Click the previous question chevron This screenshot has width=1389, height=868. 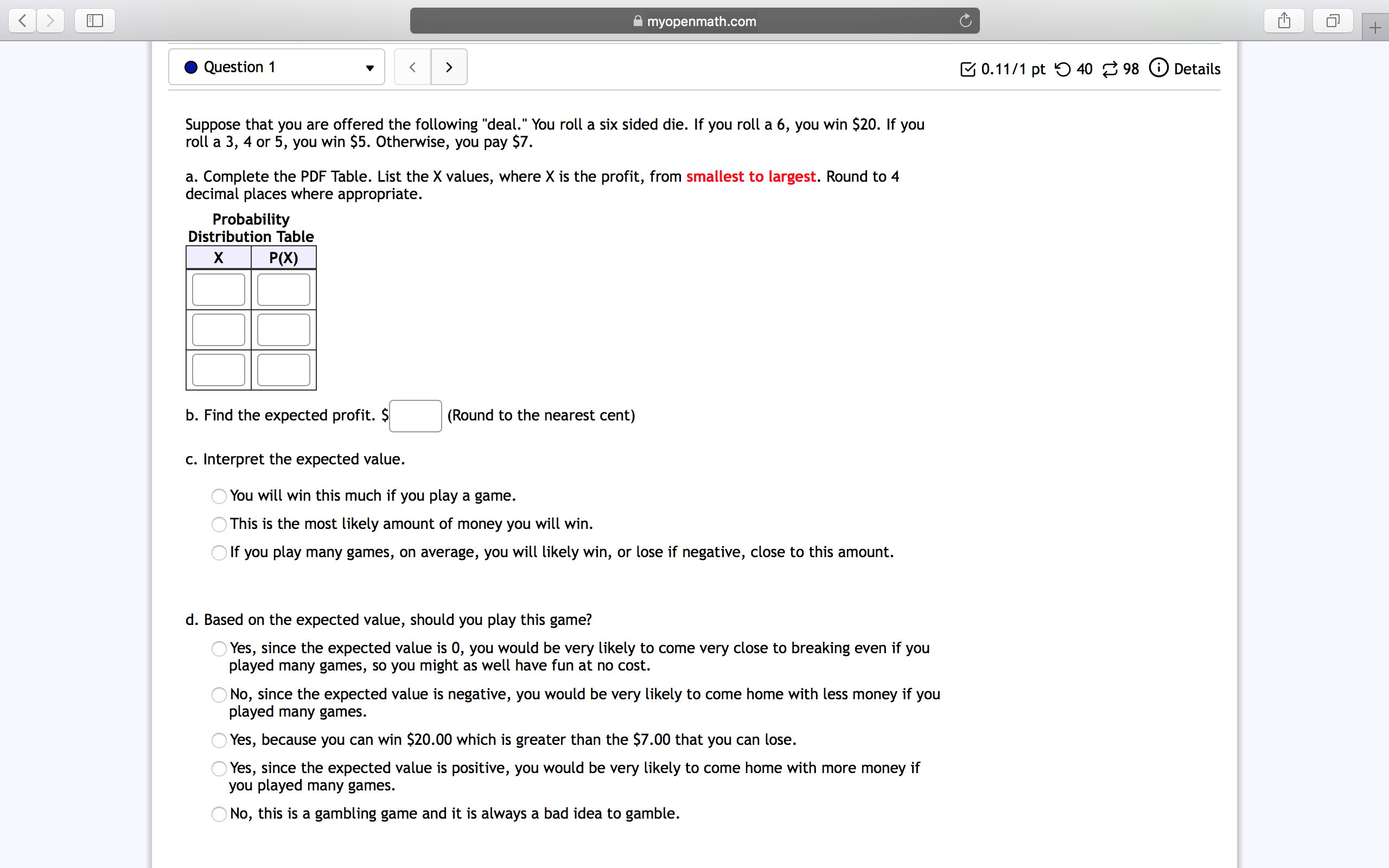(412, 67)
